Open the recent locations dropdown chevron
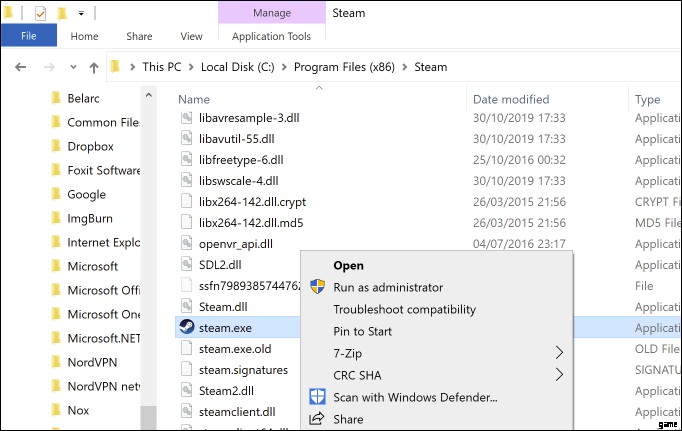 [71, 68]
